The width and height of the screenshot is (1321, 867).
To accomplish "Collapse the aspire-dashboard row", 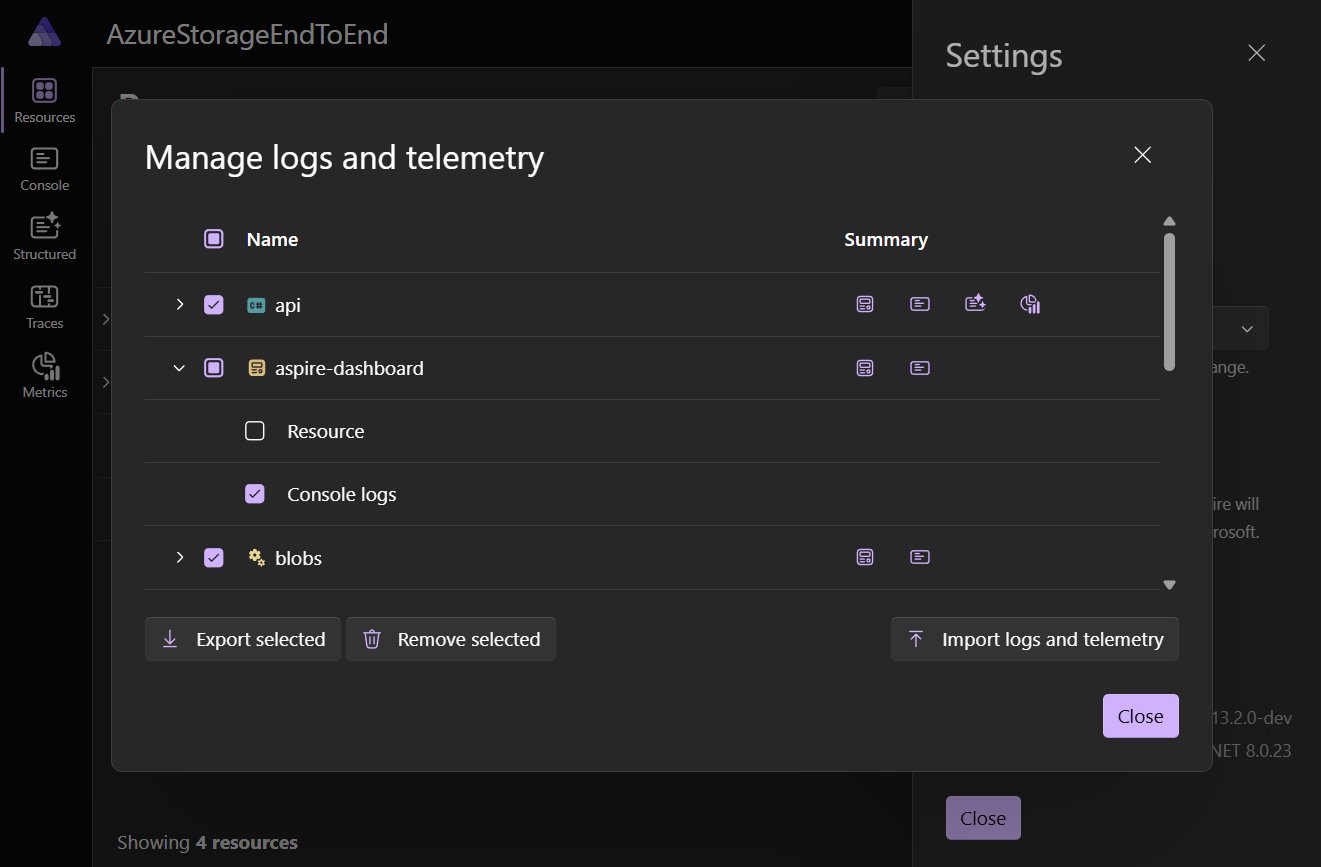I will point(179,367).
